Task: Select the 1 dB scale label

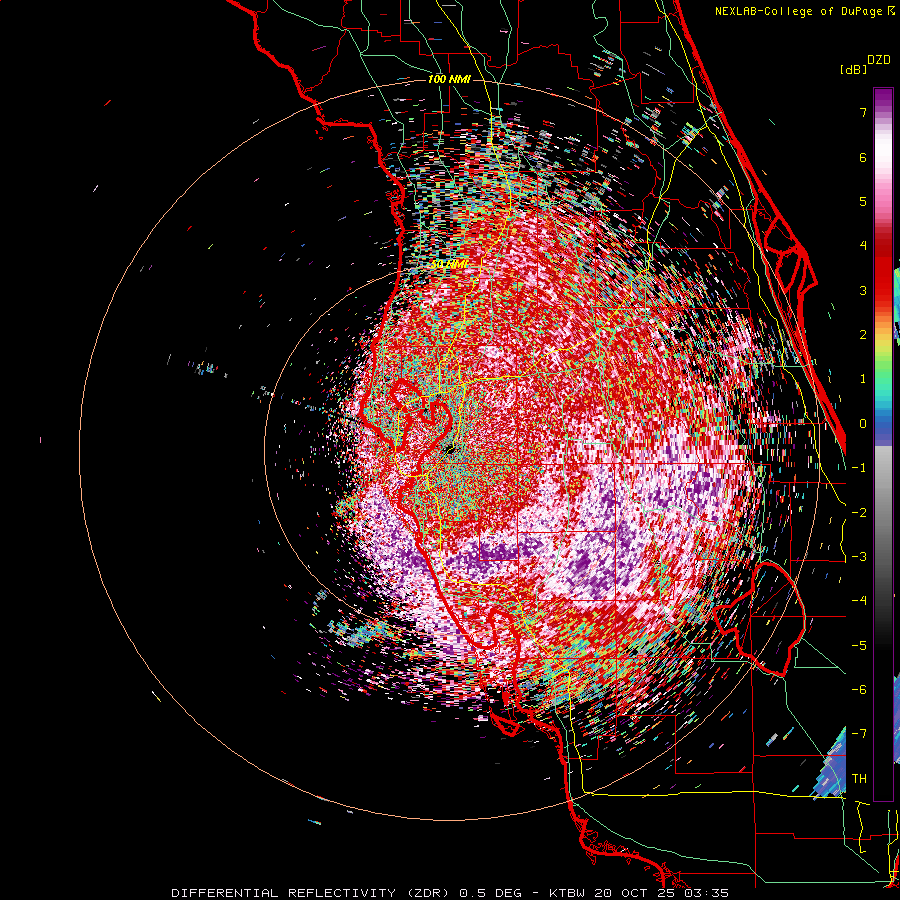Action: coord(863,379)
